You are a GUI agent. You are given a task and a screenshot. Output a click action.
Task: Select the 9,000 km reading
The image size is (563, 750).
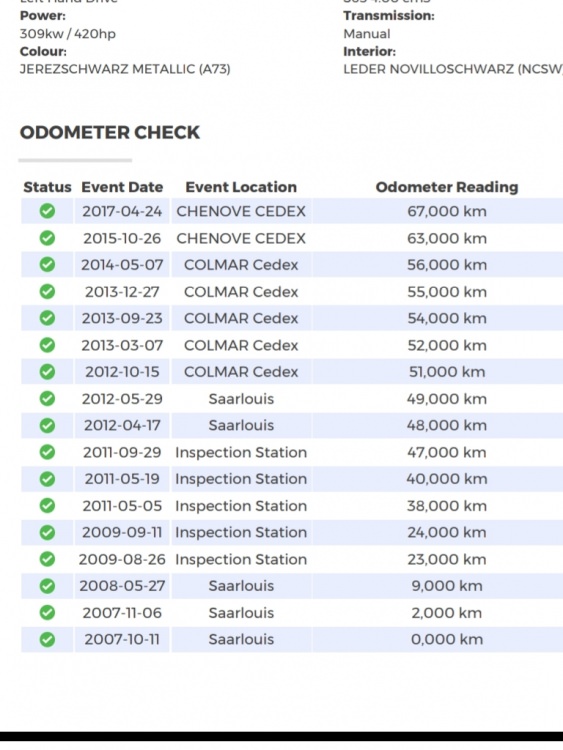tap(447, 586)
